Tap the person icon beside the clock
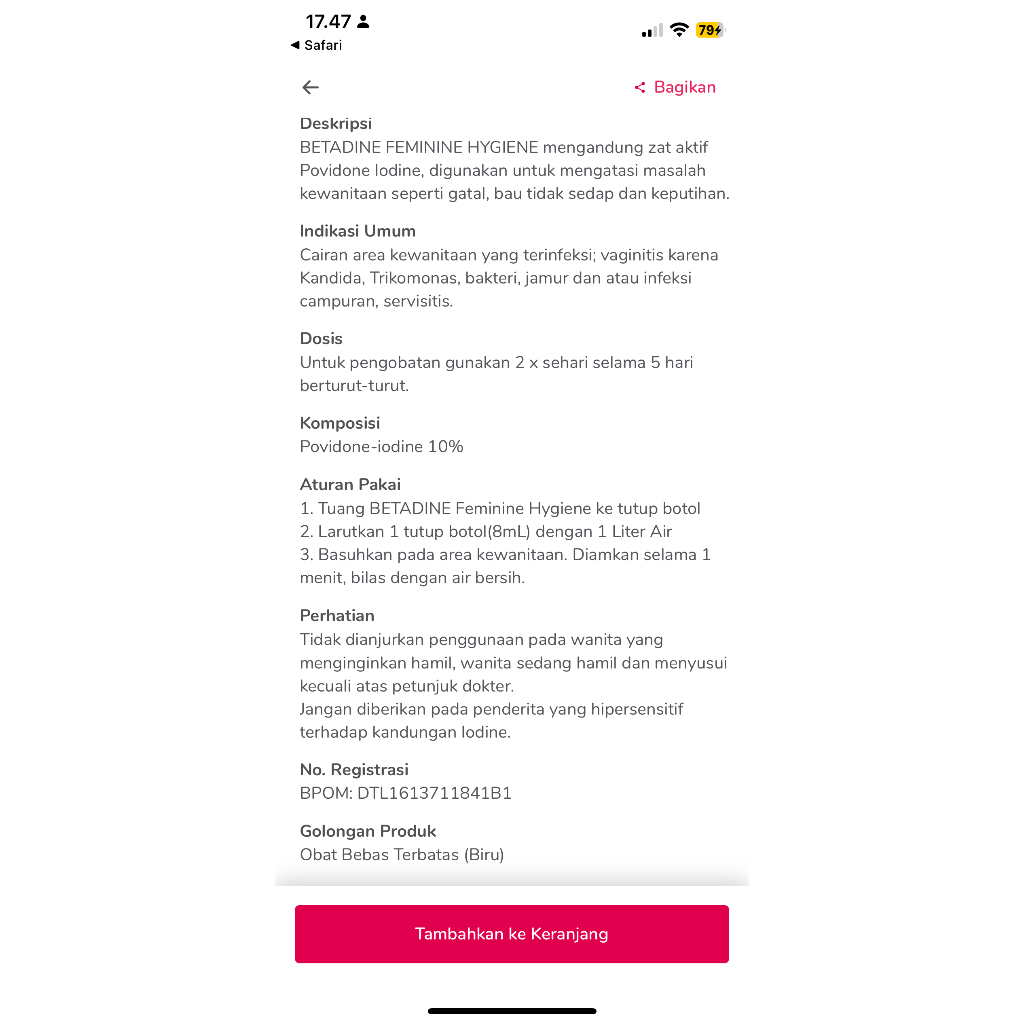Screen dimensions: 1024x1024 pyautogui.click(x=364, y=22)
